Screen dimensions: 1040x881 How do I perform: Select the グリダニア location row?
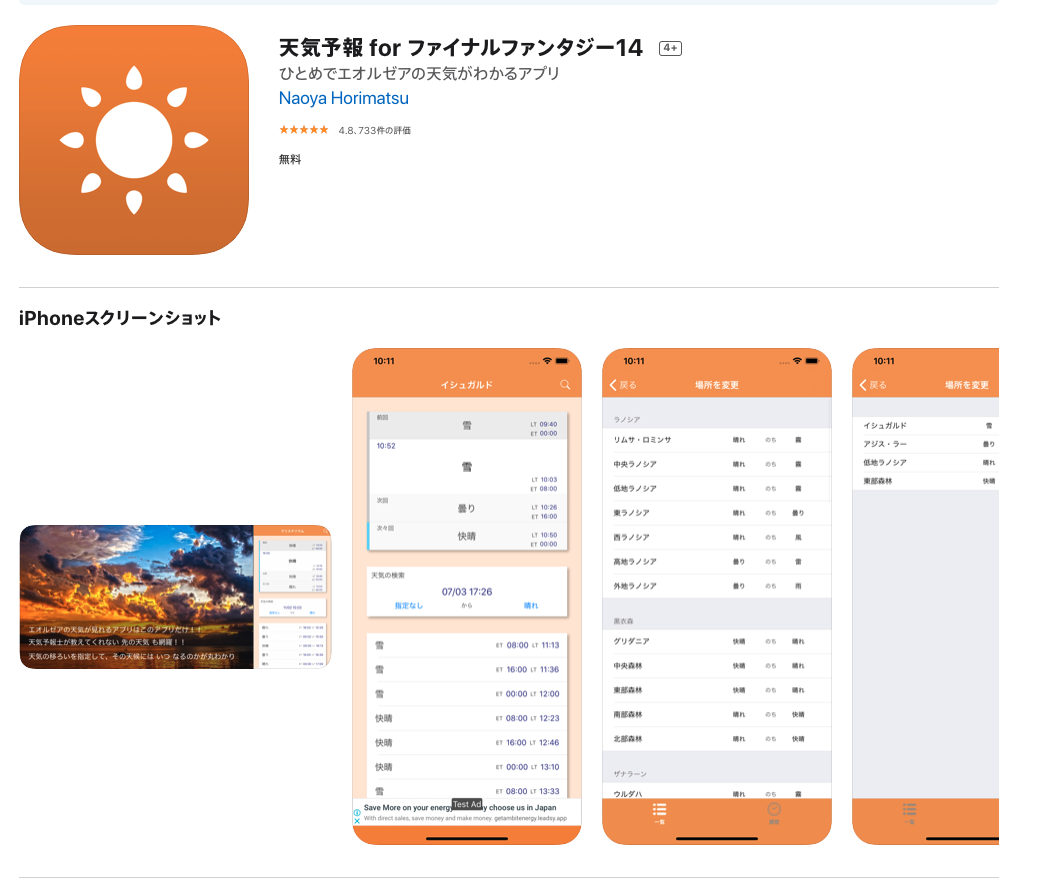pyautogui.click(x=716, y=642)
